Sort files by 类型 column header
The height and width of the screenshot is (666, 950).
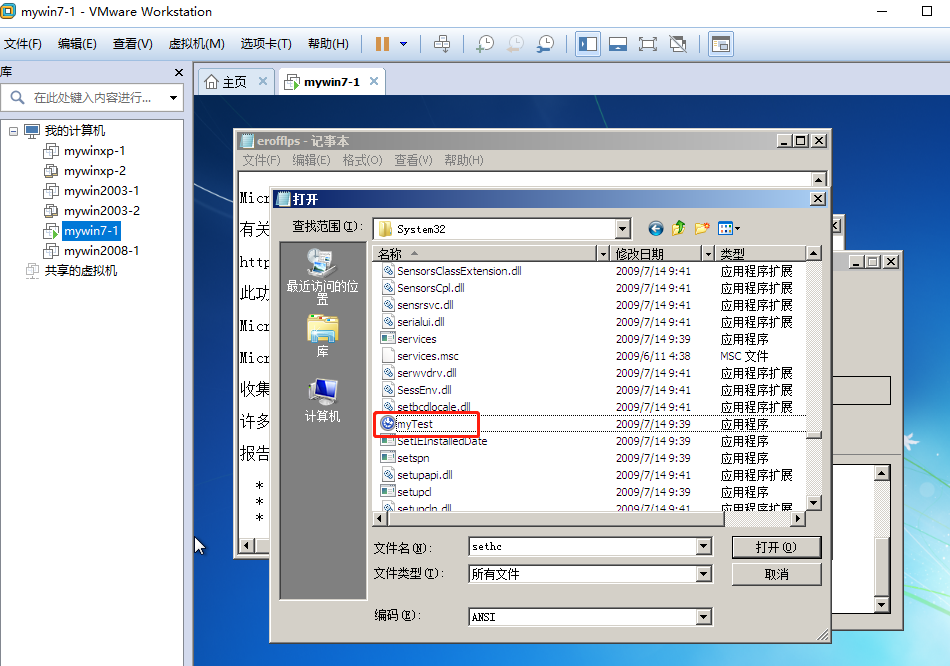click(x=762, y=253)
